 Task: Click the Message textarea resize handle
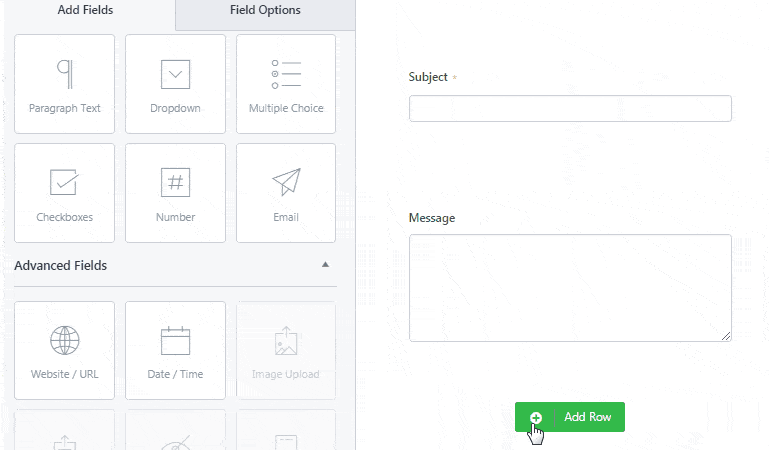click(726, 336)
